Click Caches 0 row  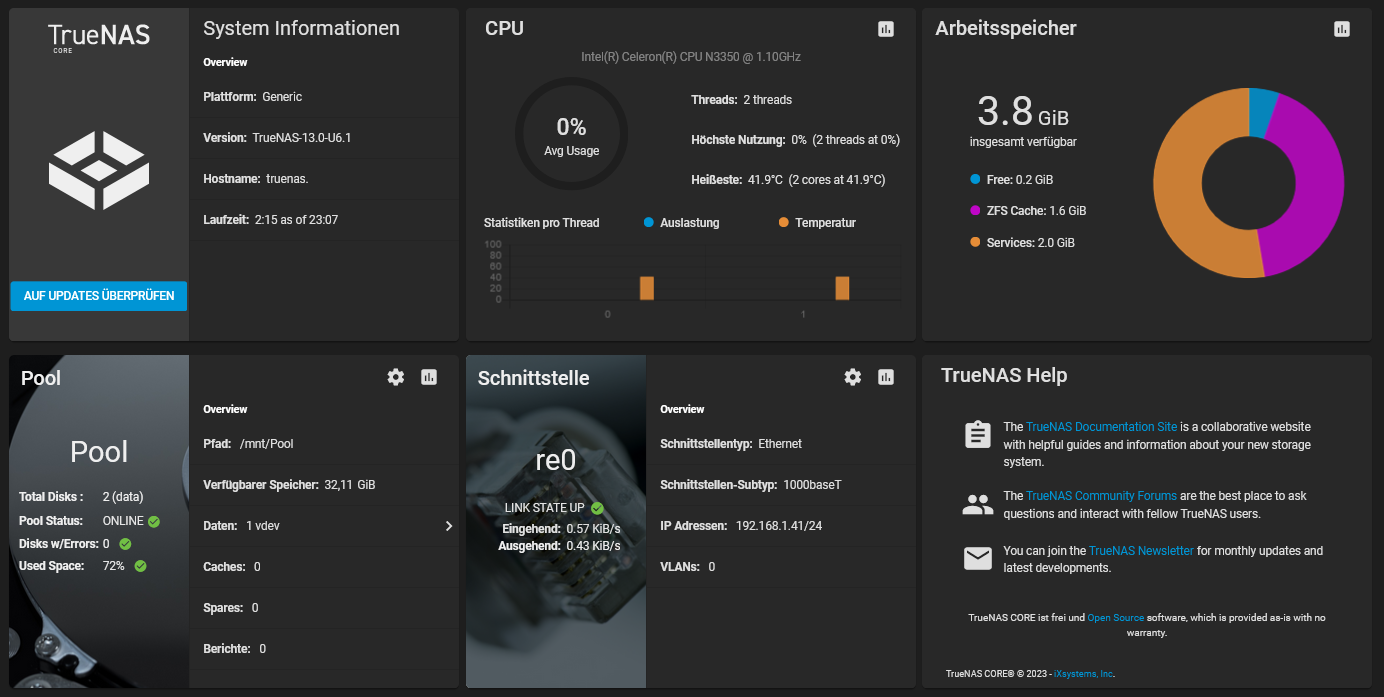pyautogui.click(x=323, y=567)
